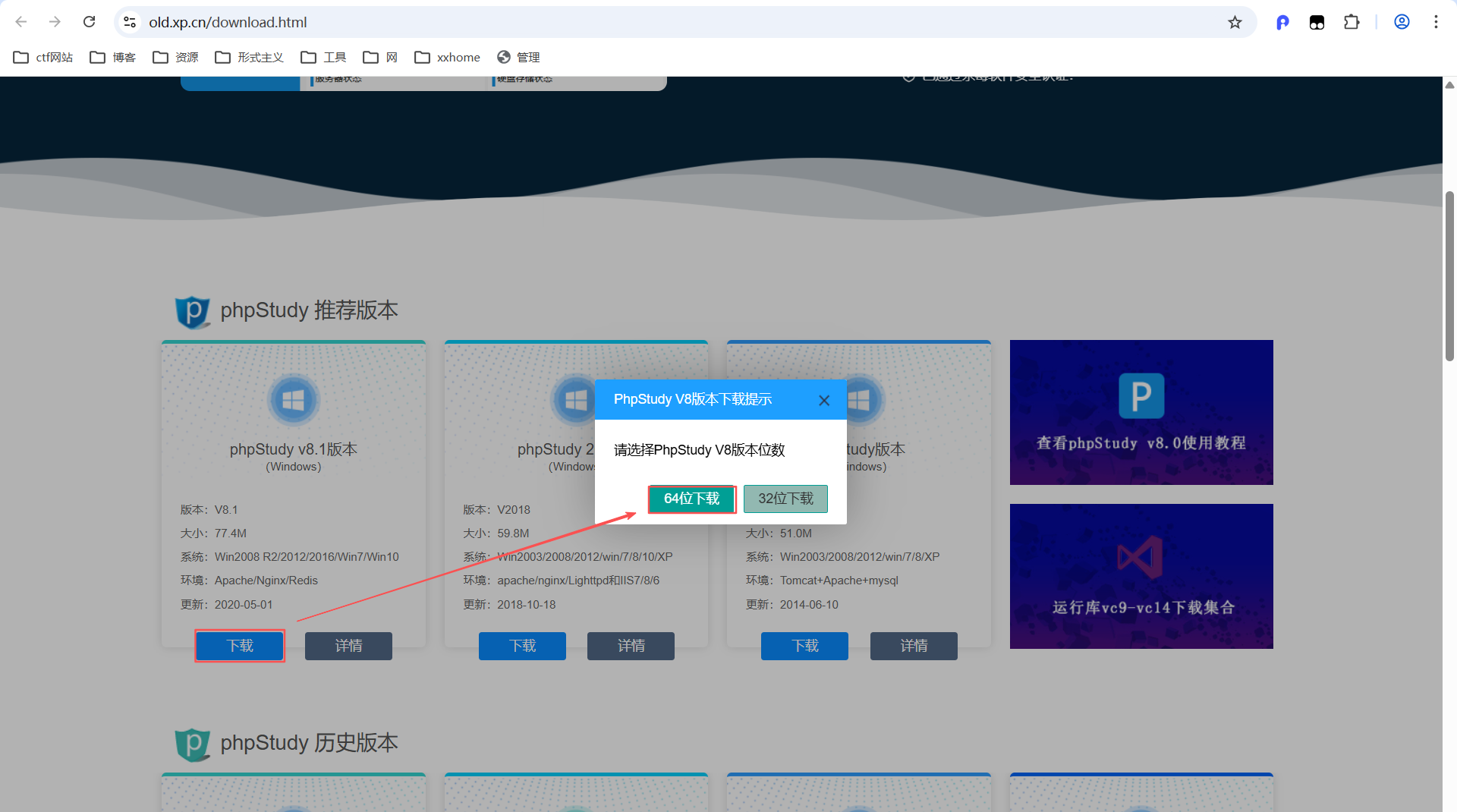Click the 环境: Apache/Nginx/Redis text
Viewport: 1457px width, 812px height.
(x=249, y=581)
